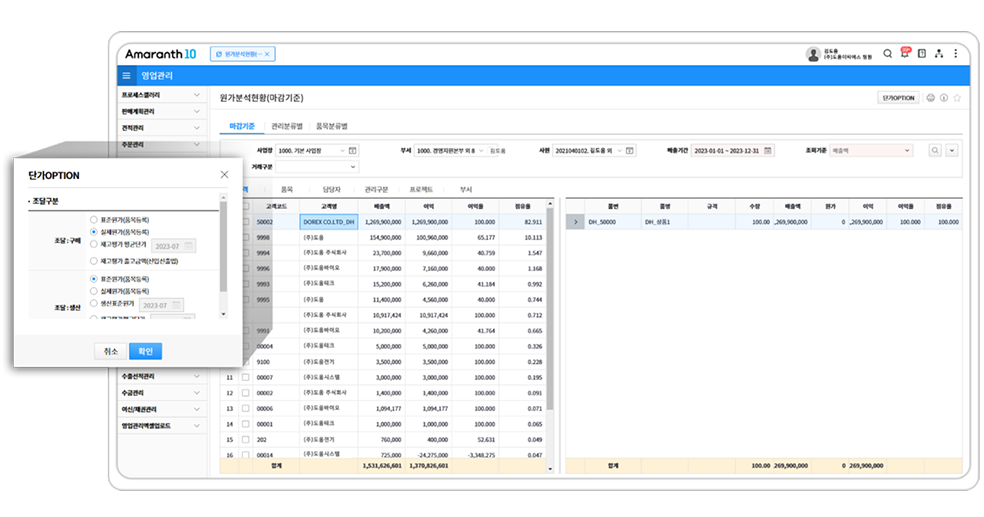
Task: Switch to the 프로젝트 sub-tab
Action: click(x=421, y=189)
